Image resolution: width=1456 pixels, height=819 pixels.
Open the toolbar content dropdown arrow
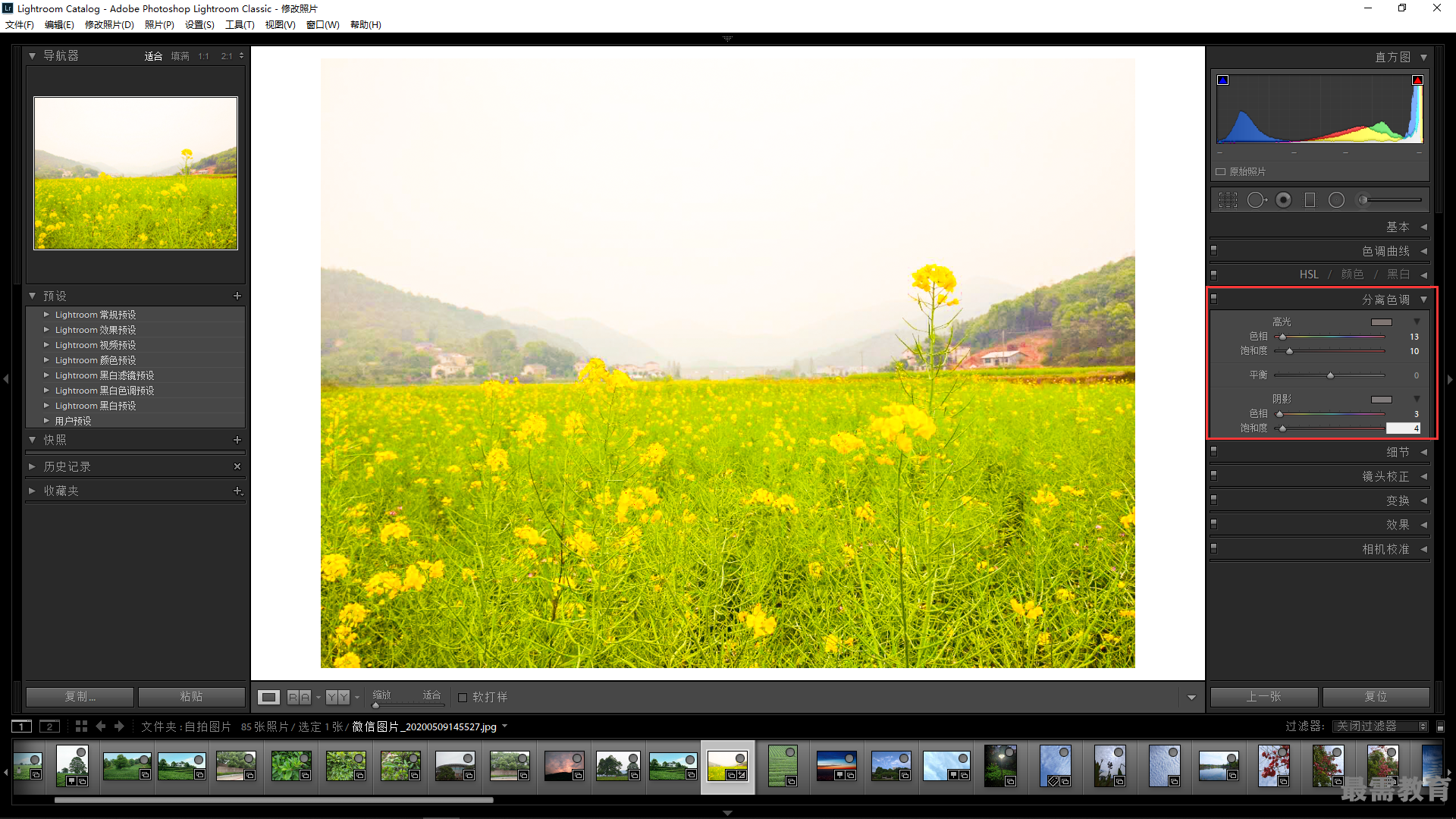pos(1191,698)
